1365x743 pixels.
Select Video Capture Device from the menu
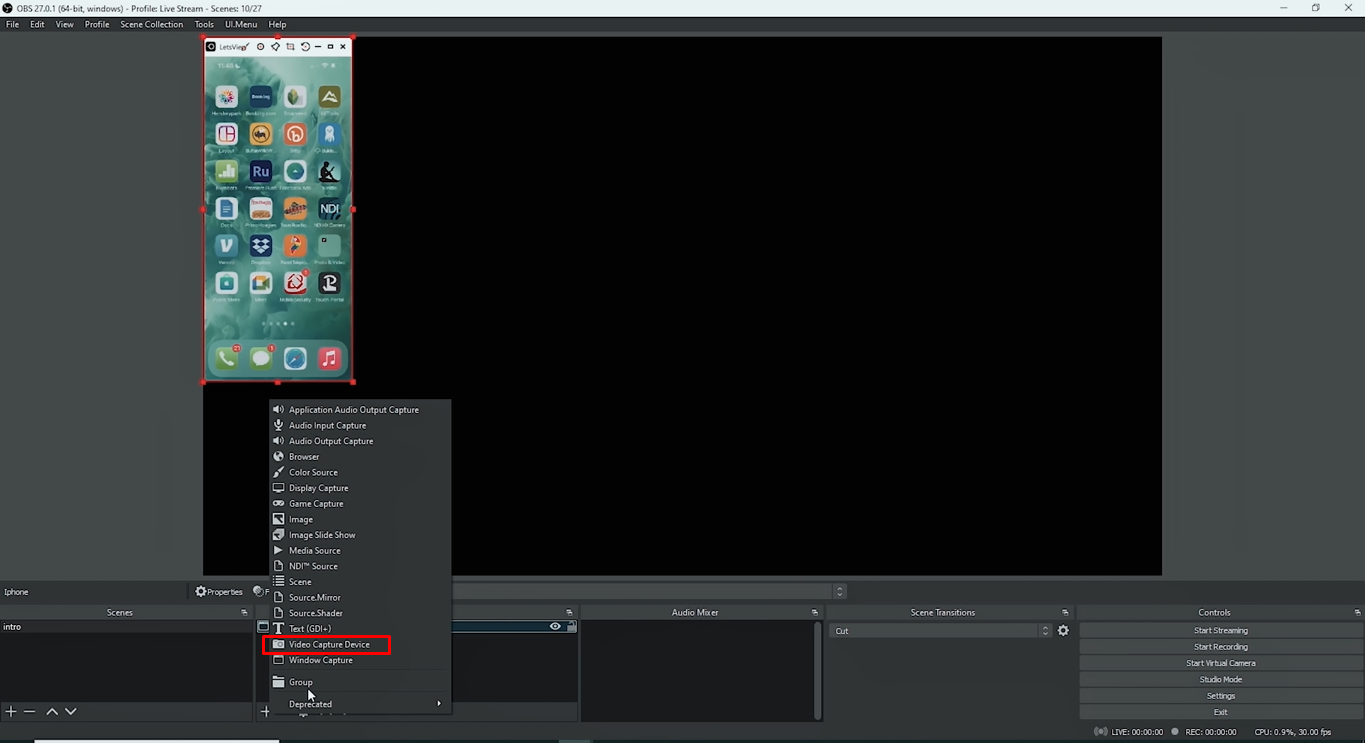[327, 644]
